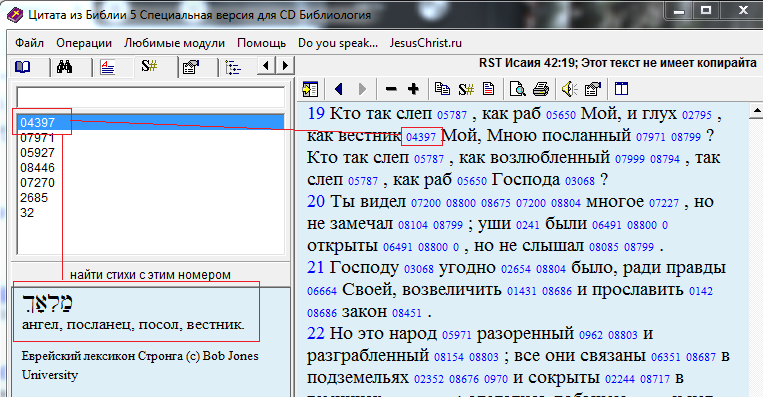763x397 pixels.
Task: Select 04397 in the number list
Action: [x=151, y=122]
